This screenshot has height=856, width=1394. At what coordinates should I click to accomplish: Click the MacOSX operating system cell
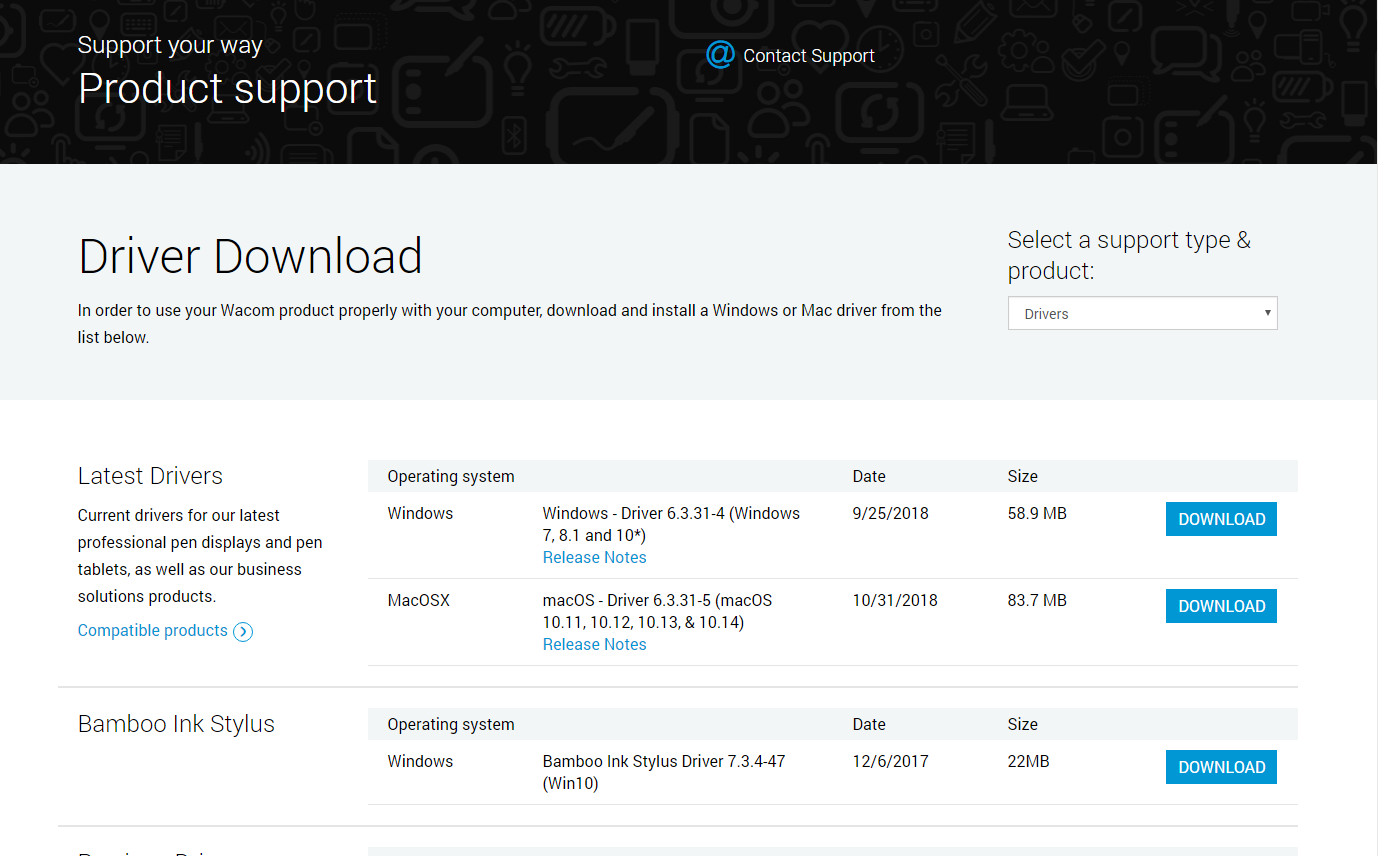[x=419, y=600]
